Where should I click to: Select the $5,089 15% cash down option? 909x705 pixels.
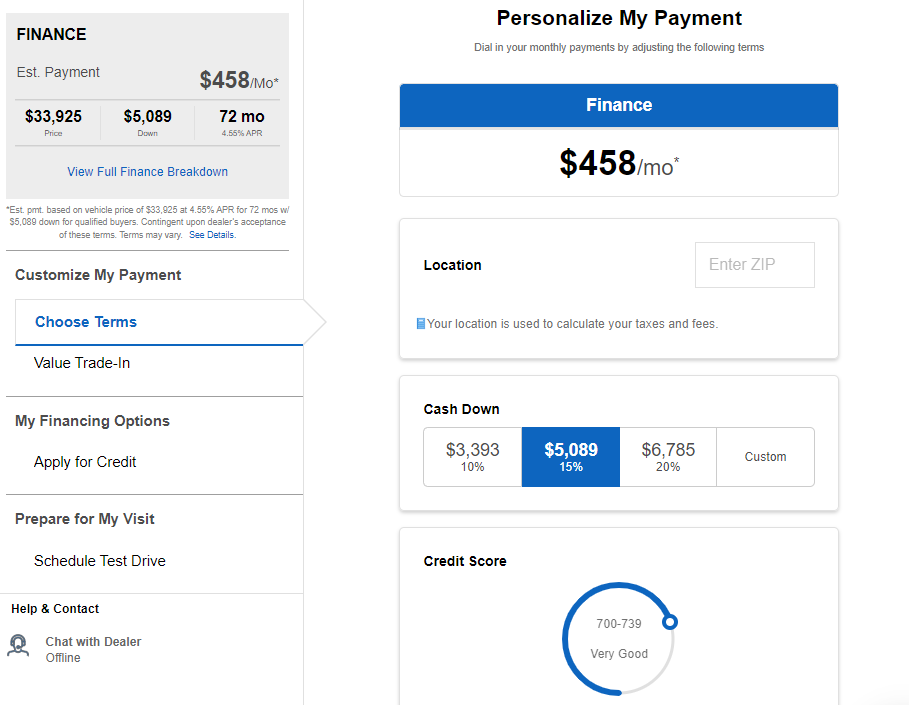tap(570, 457)
